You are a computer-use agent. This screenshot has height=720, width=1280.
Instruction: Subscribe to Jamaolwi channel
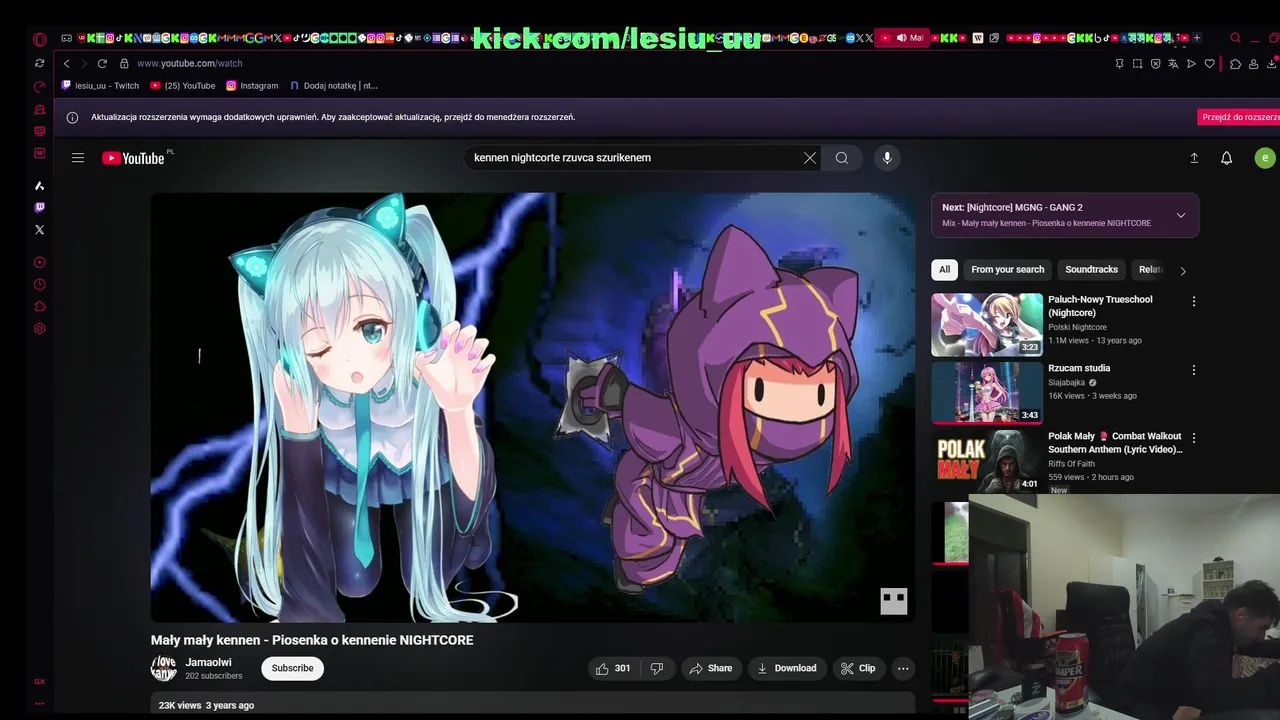tap(293, 668)
